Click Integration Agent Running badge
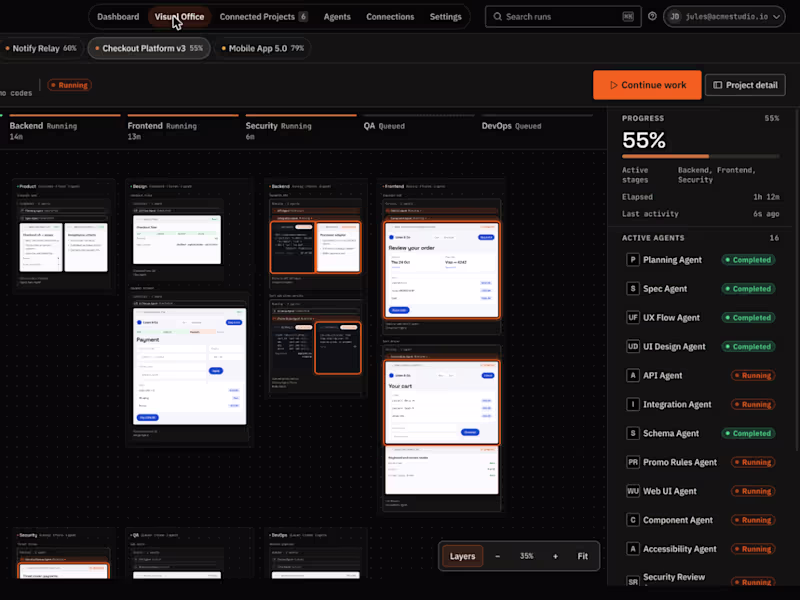This screenshot has width=800, height=600. pyautogui.click(x=753, y=405)
